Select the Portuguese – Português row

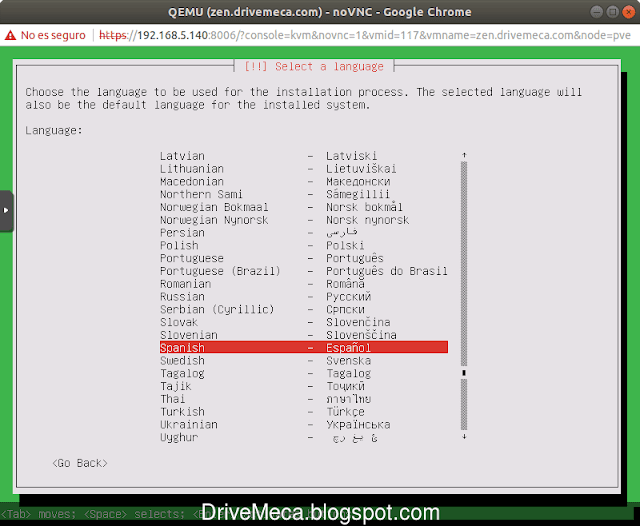pos(304,258)
